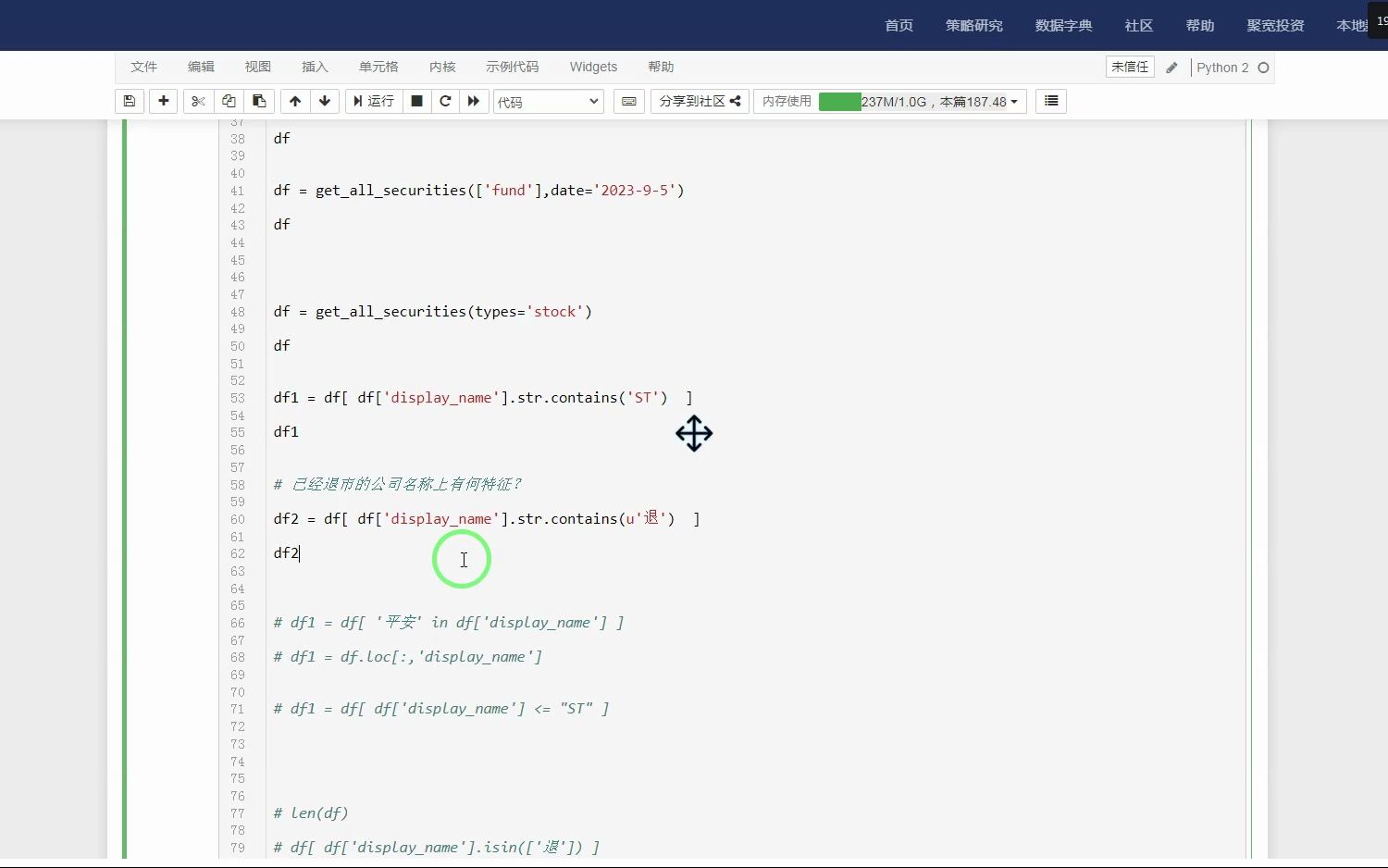Image resolution: width=1388 pixels, height=868 pixels.
Task: Open the 代码 cell type dropdown
Action: click(x=549, y=102)
